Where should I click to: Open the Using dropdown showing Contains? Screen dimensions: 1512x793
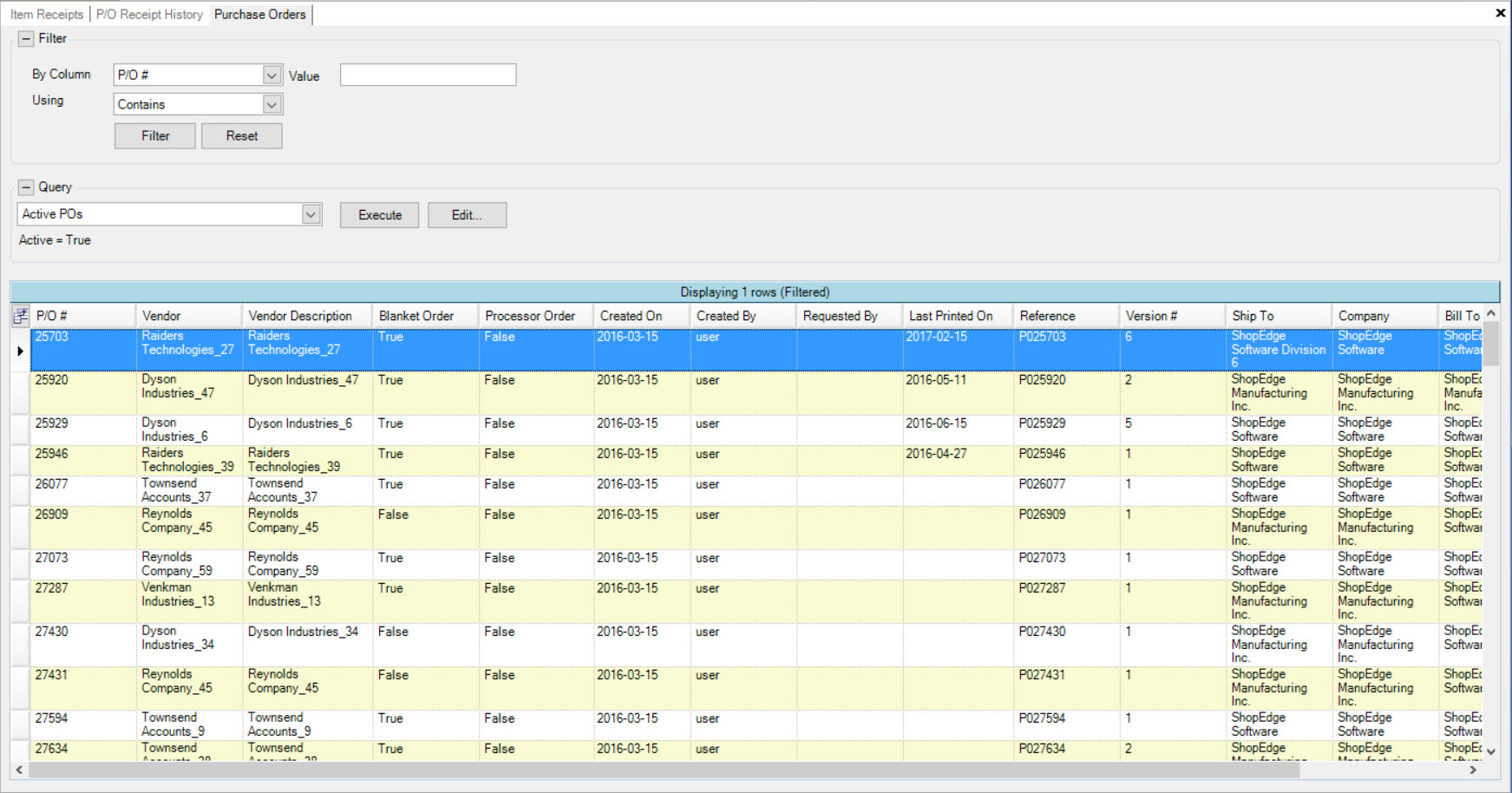pos(272,104)
